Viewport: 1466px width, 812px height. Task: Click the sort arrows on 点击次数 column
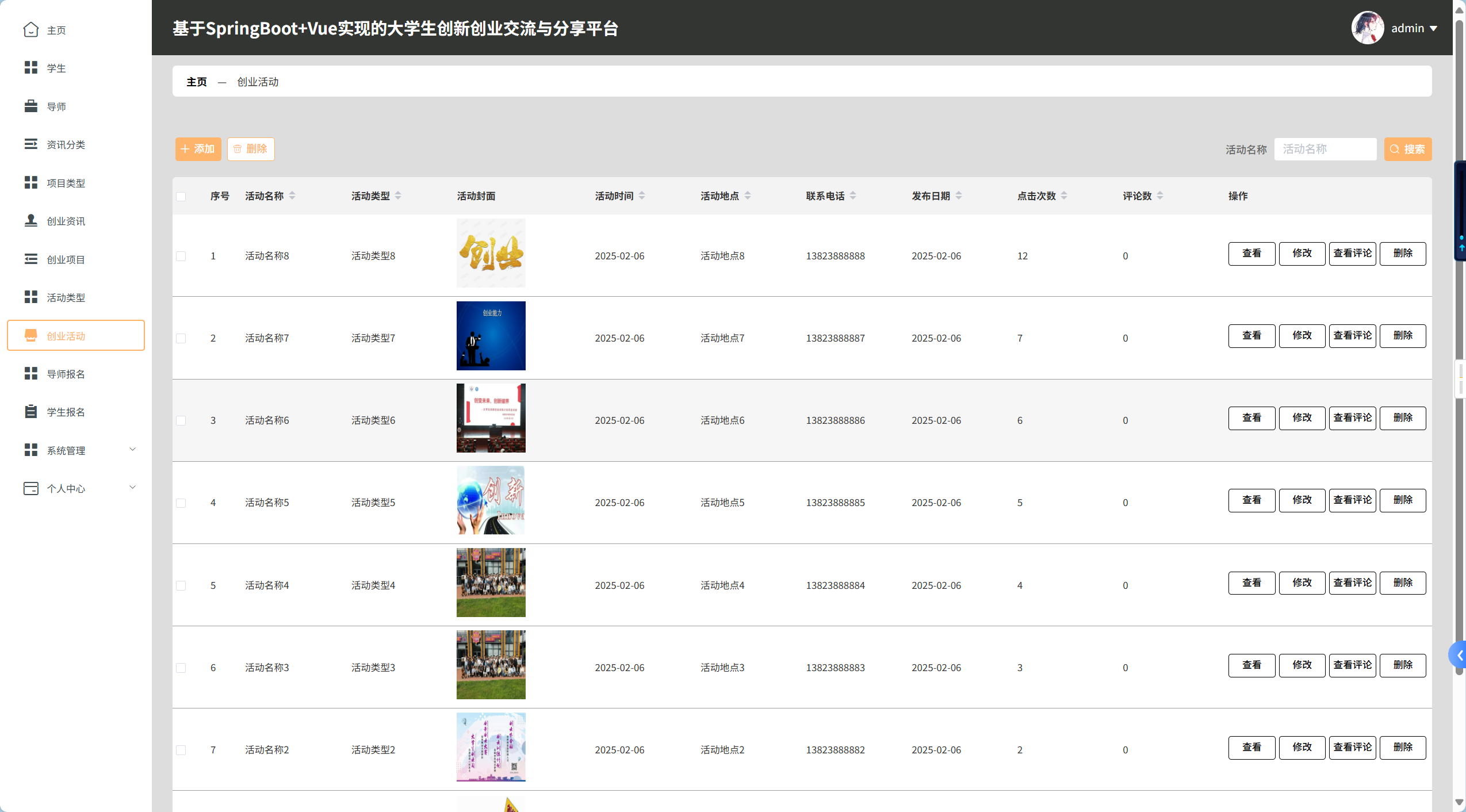coord(1064,196)
